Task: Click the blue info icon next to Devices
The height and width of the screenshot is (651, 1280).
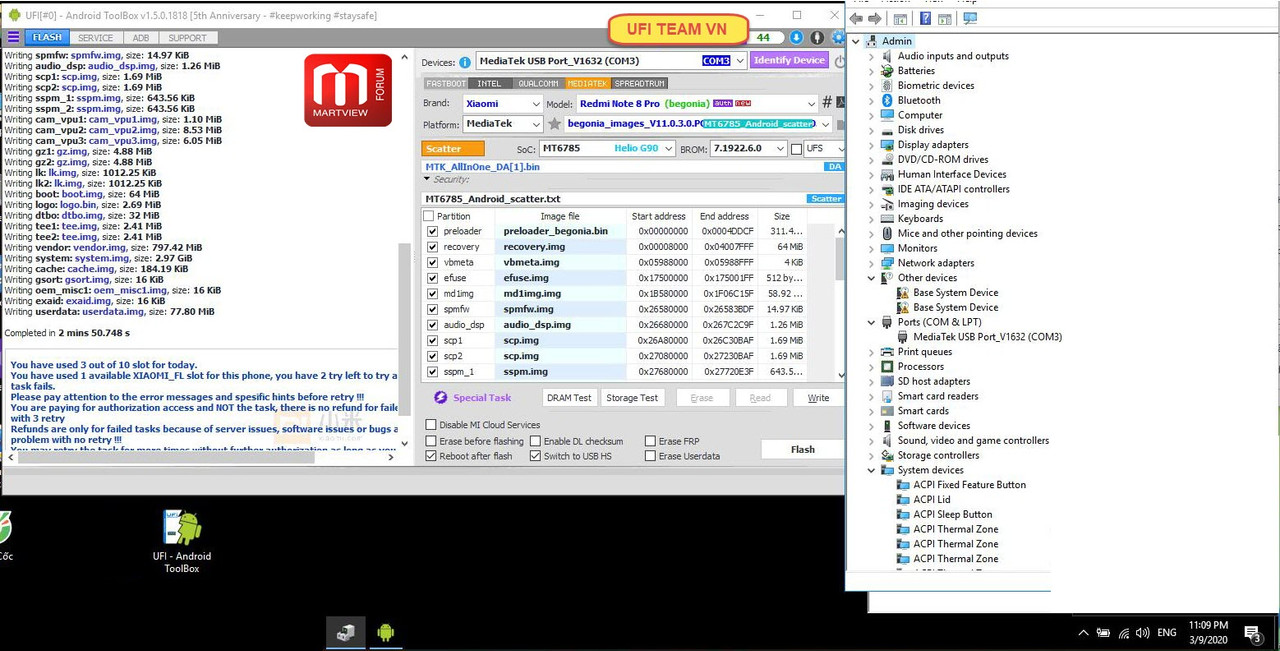Action: tap(465, 62)
